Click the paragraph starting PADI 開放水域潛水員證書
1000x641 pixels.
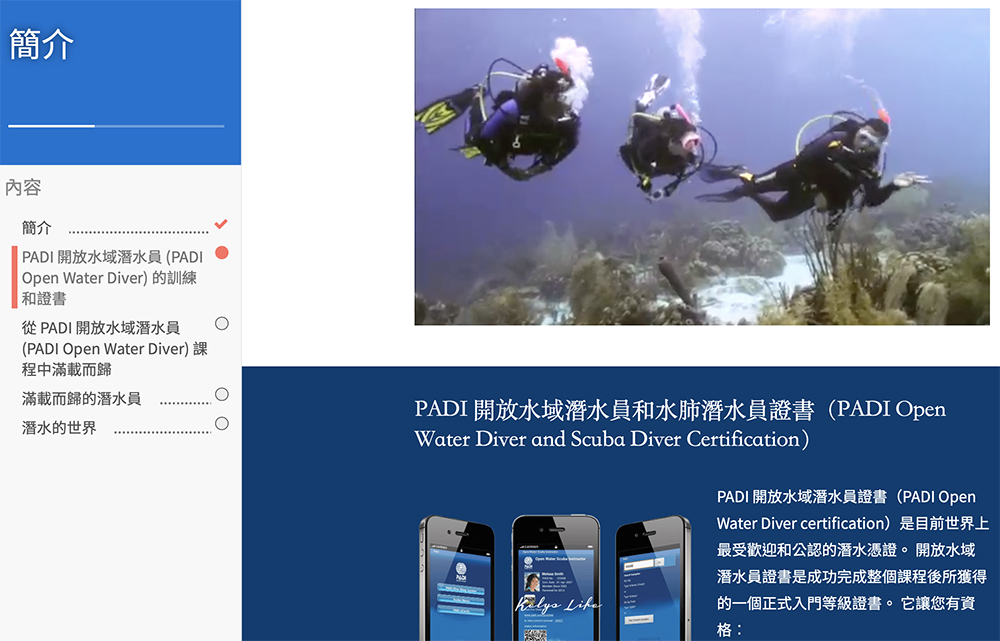[x=853, y=563]
